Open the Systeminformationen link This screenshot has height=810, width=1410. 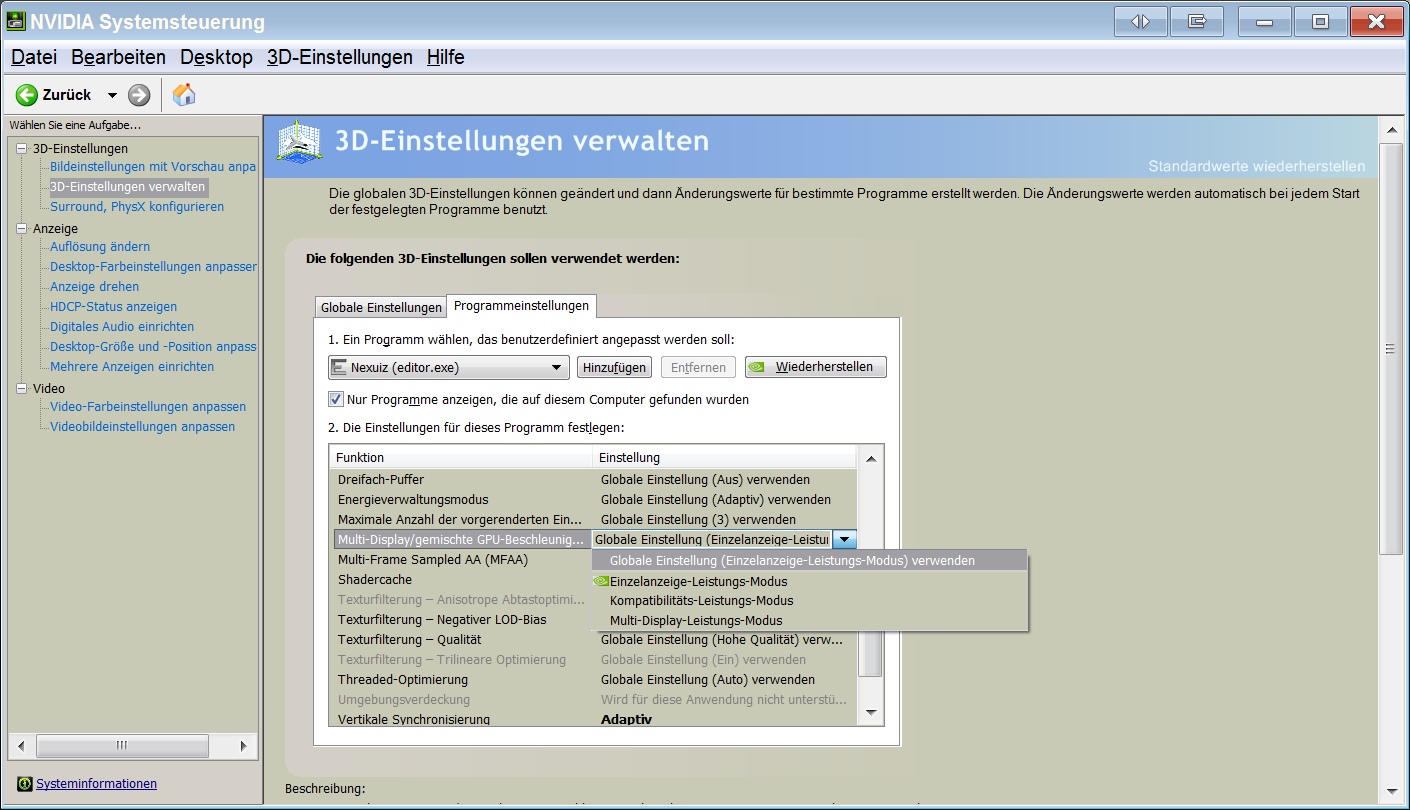click(x=96, y=784)
